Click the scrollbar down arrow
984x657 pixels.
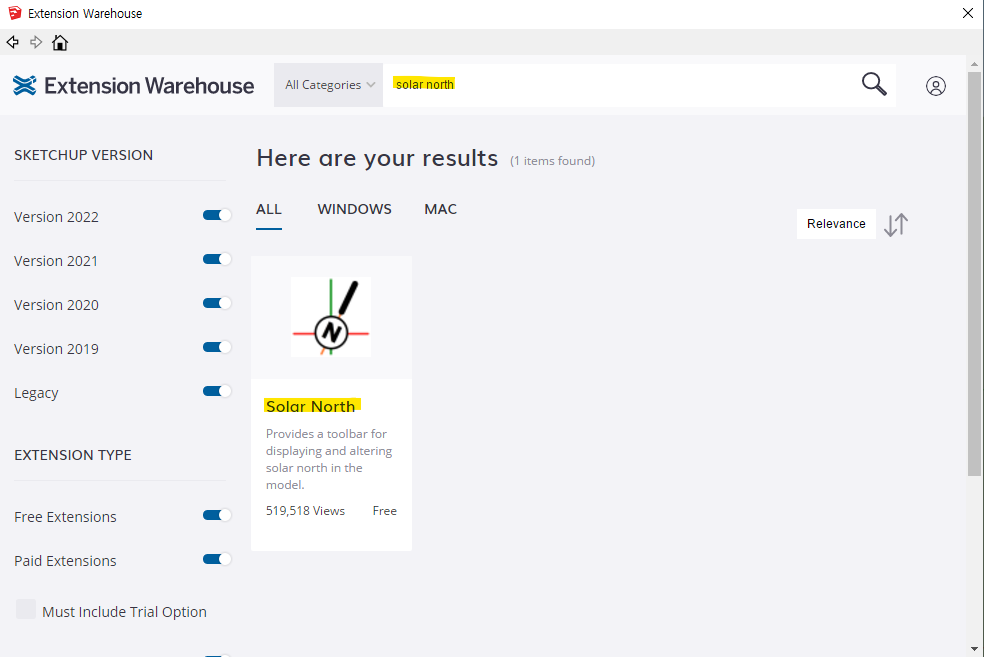974,649
